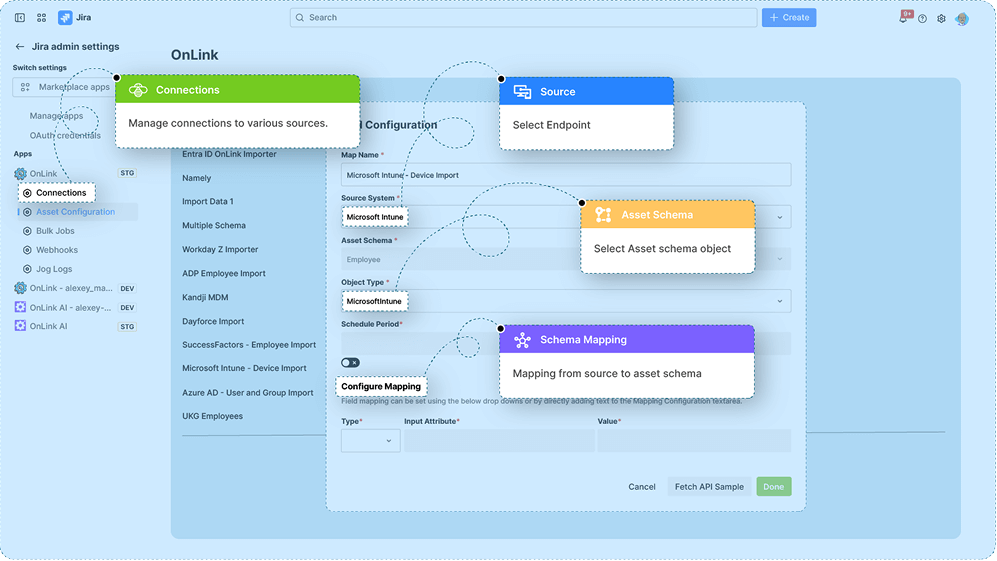
Task: Open the app switcher grid icon
Action: tap(41, 18)
